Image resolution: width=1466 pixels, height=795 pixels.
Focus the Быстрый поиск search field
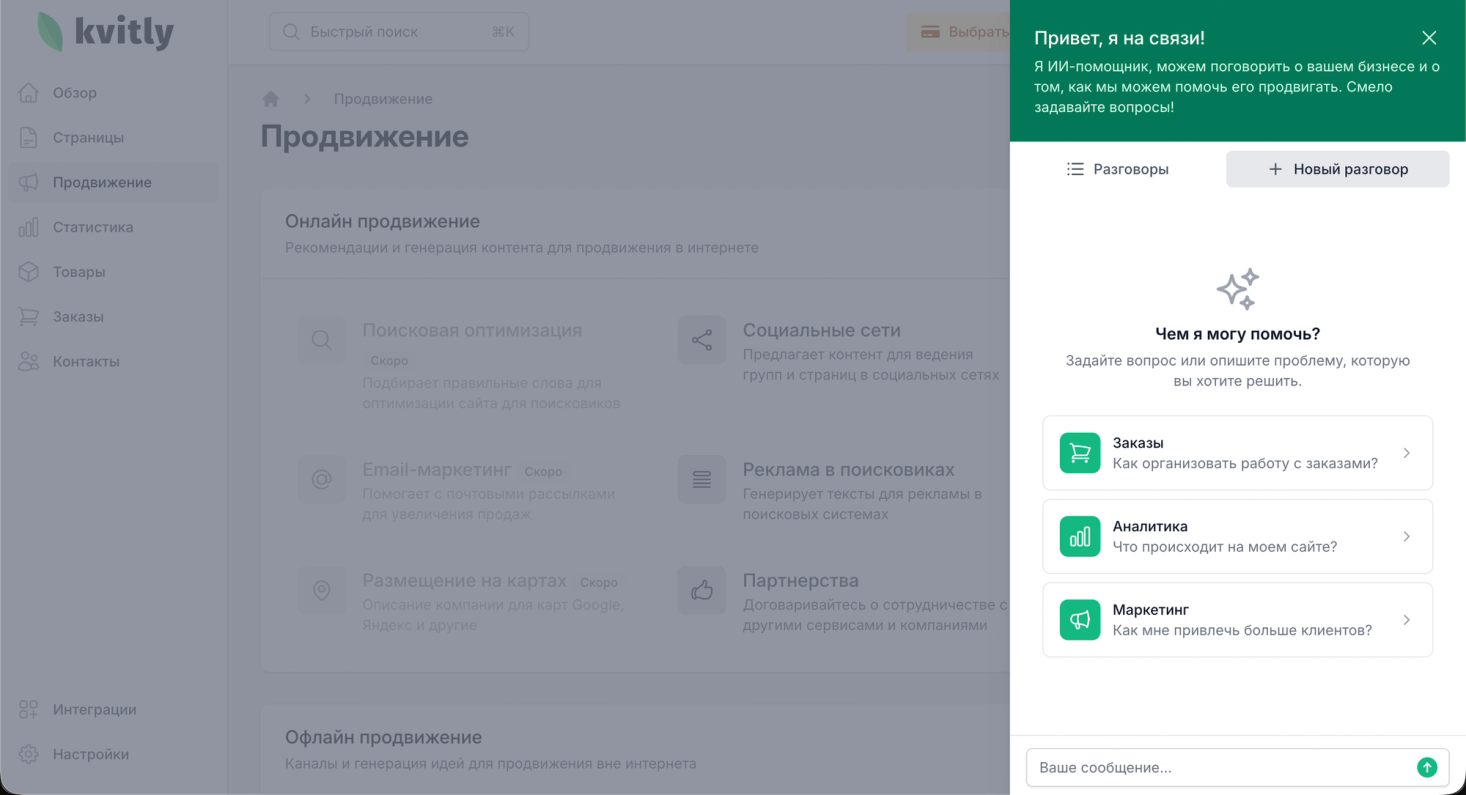point(399,32)
